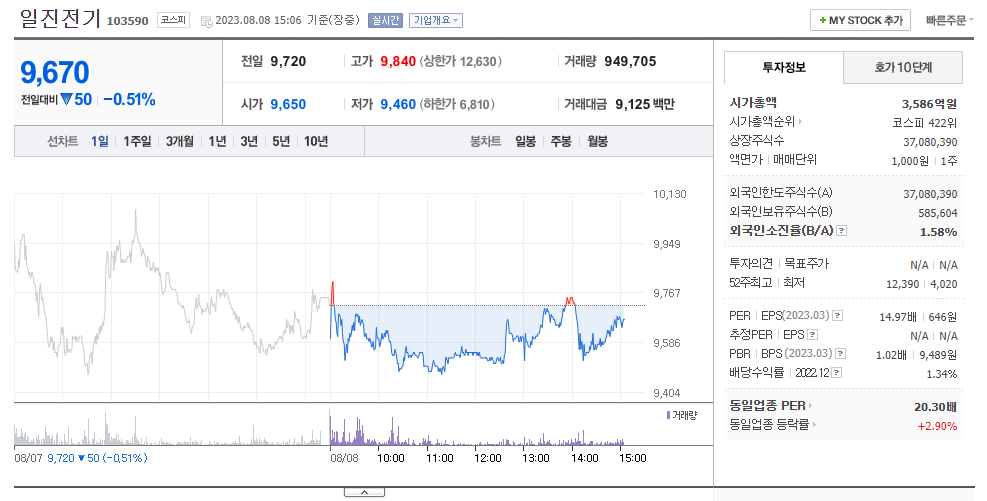Click the 거래대금 value 9,125 백만
Image resolution: width=987 pixels, height=501 pixels.
pos(645,104)
